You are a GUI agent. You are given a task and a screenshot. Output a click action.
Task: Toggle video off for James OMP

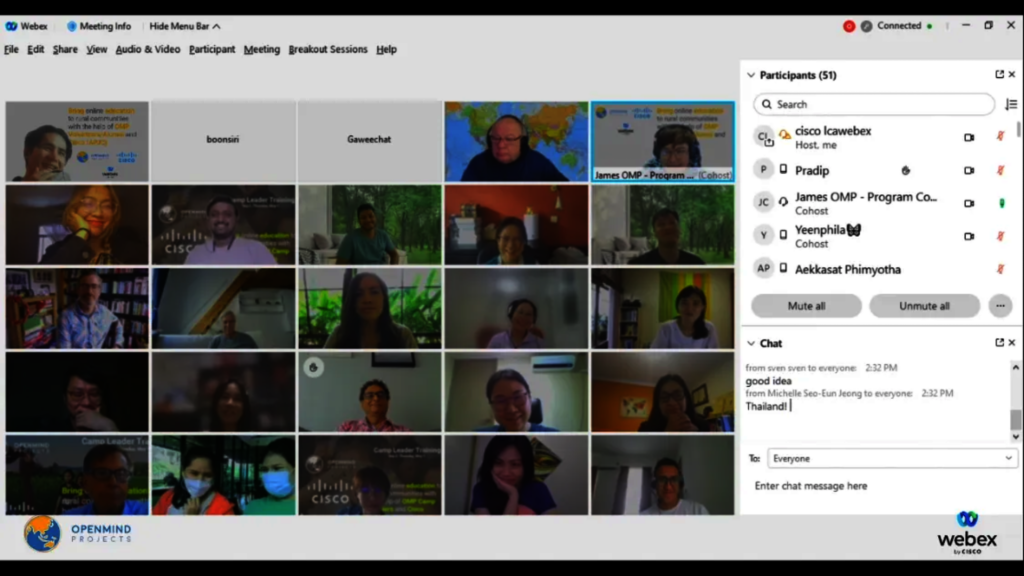(x=968, y=204)
